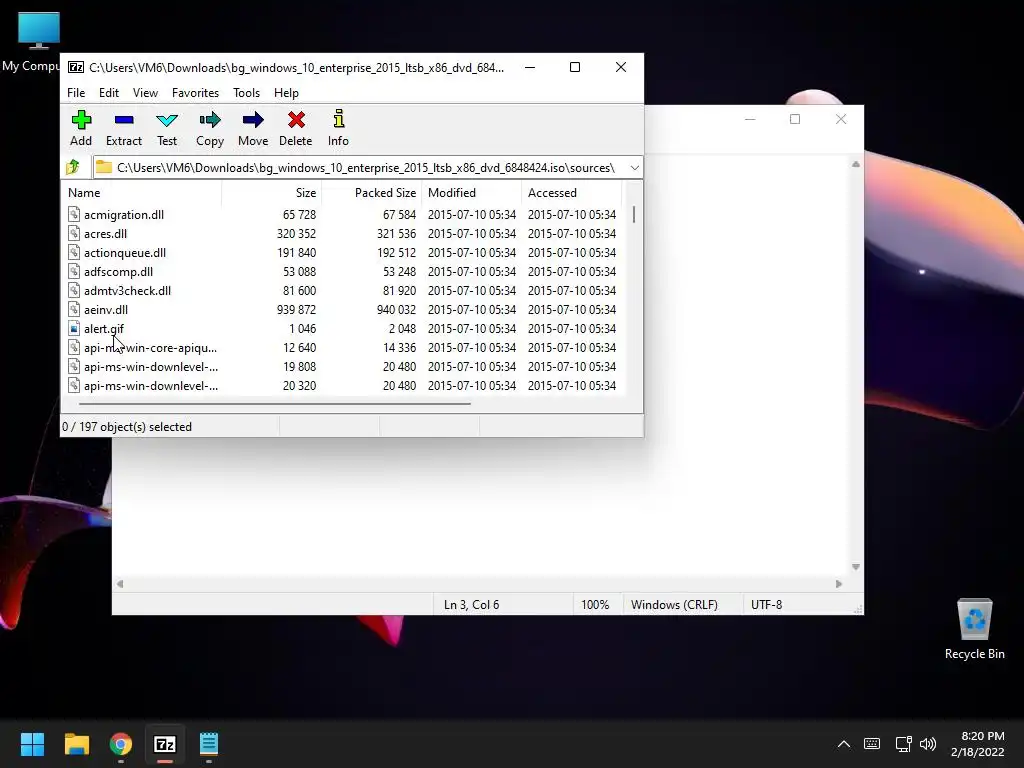Show hidden system tray icons
Screen dimensions: 1024x768
[844, 744]
